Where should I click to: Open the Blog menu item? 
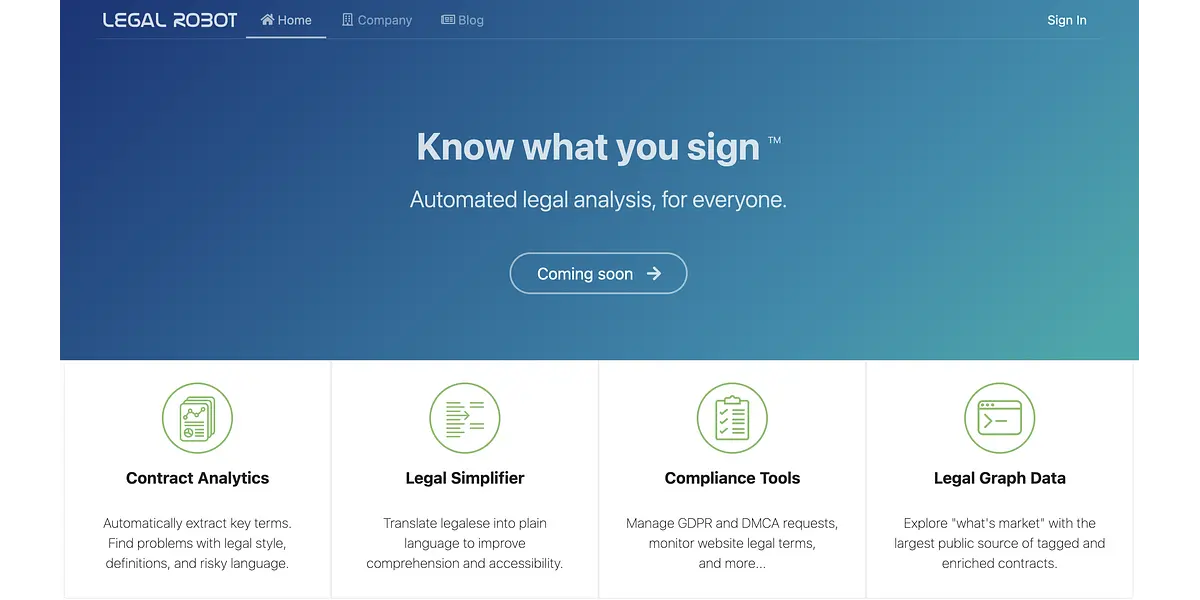462,20
